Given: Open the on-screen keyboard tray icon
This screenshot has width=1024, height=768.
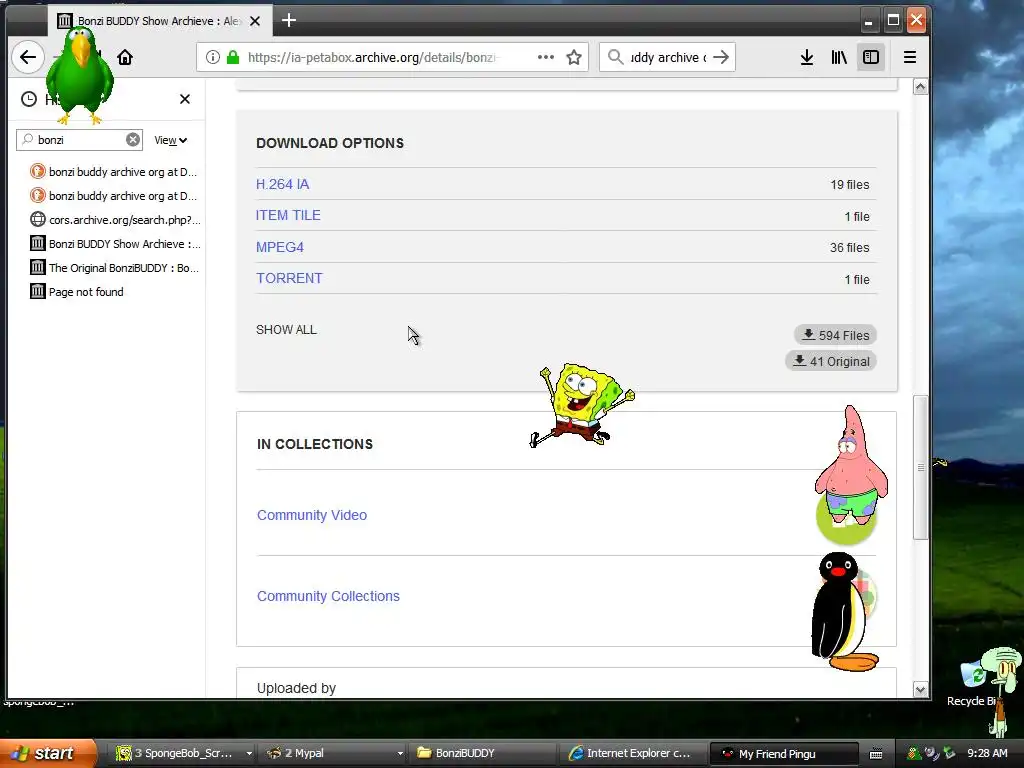Looking at the screenshot, I should point(876,754).
